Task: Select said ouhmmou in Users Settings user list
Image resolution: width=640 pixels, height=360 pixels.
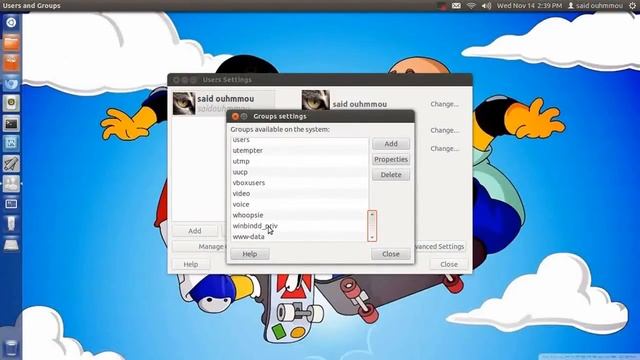Action: click(x=223, y=103)
